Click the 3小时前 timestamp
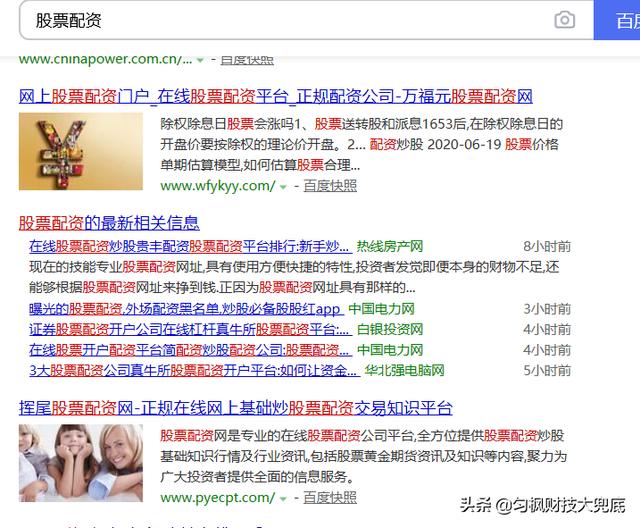640x528 pixels. [547, 309]
